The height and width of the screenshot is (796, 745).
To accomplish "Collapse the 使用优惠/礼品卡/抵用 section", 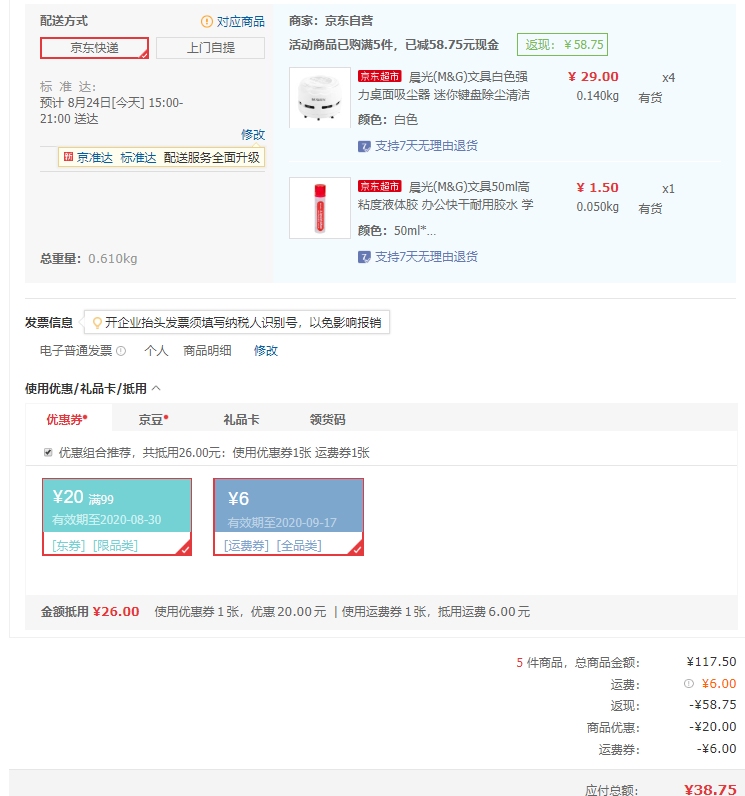I will pyautogui.click(x=156, y=388).
